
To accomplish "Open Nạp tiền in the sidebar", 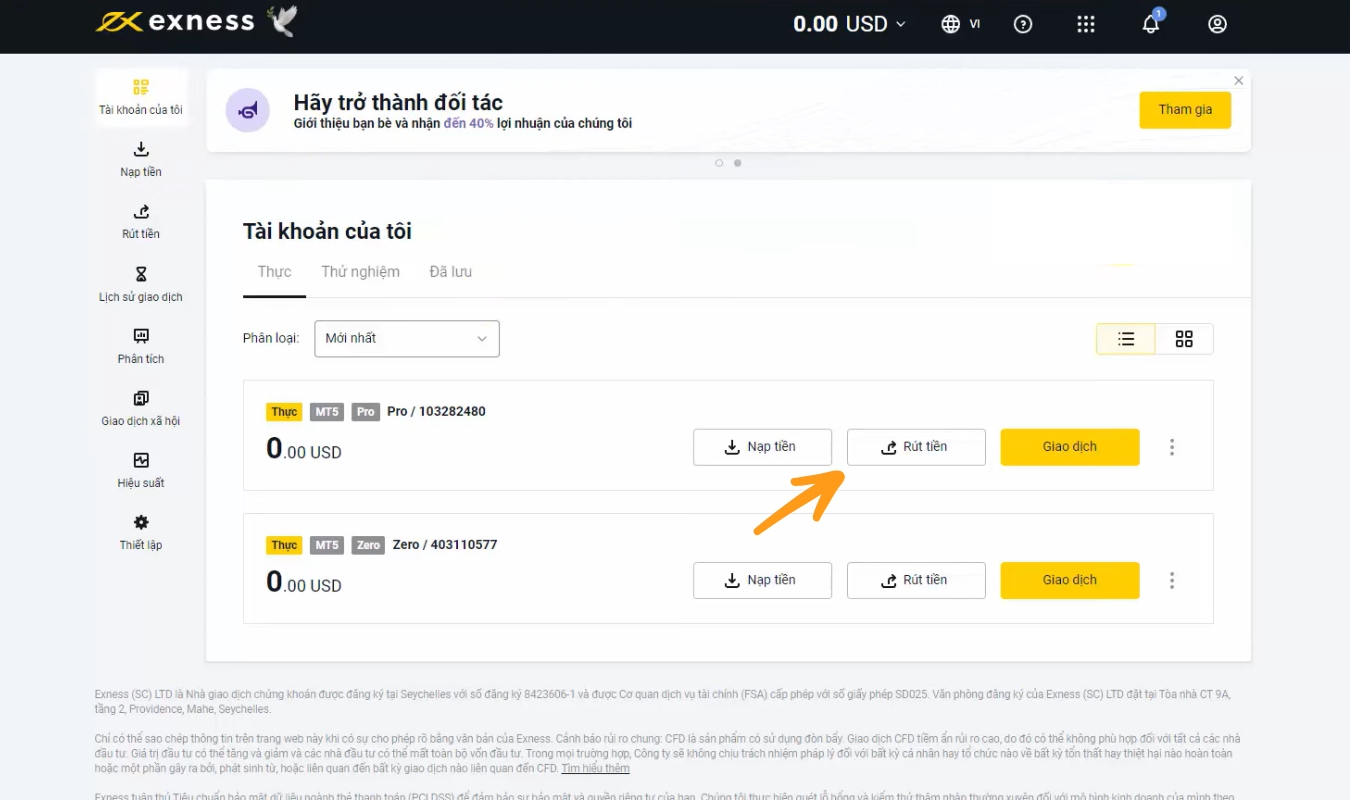I will 141,160.
